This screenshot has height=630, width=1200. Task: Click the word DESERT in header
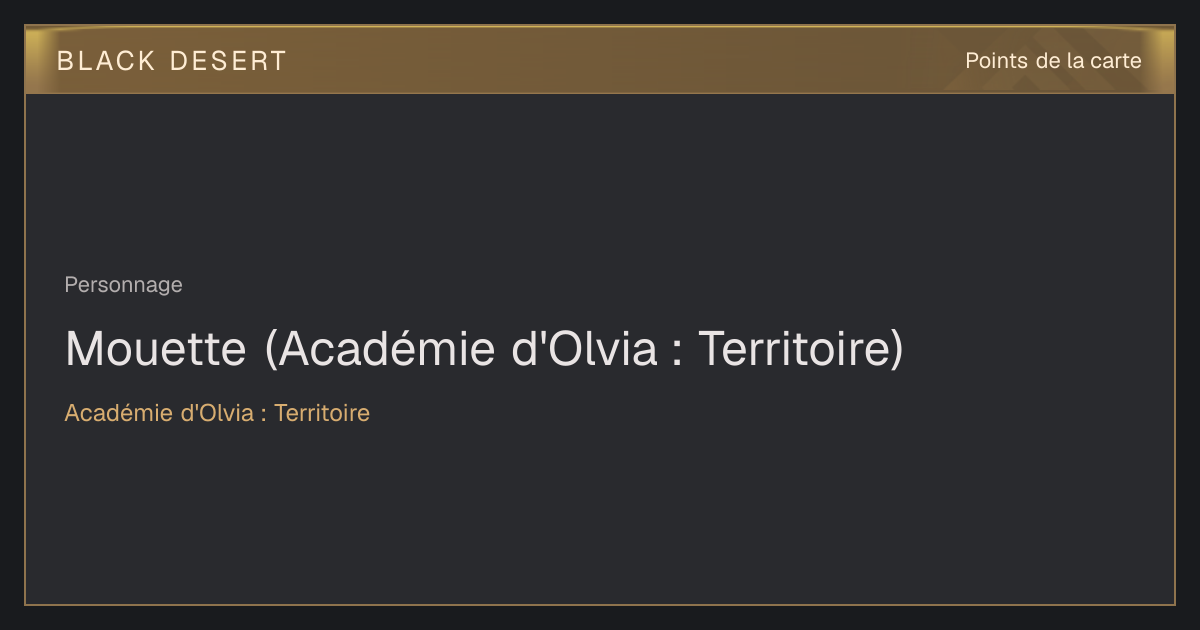coord(228,61)
